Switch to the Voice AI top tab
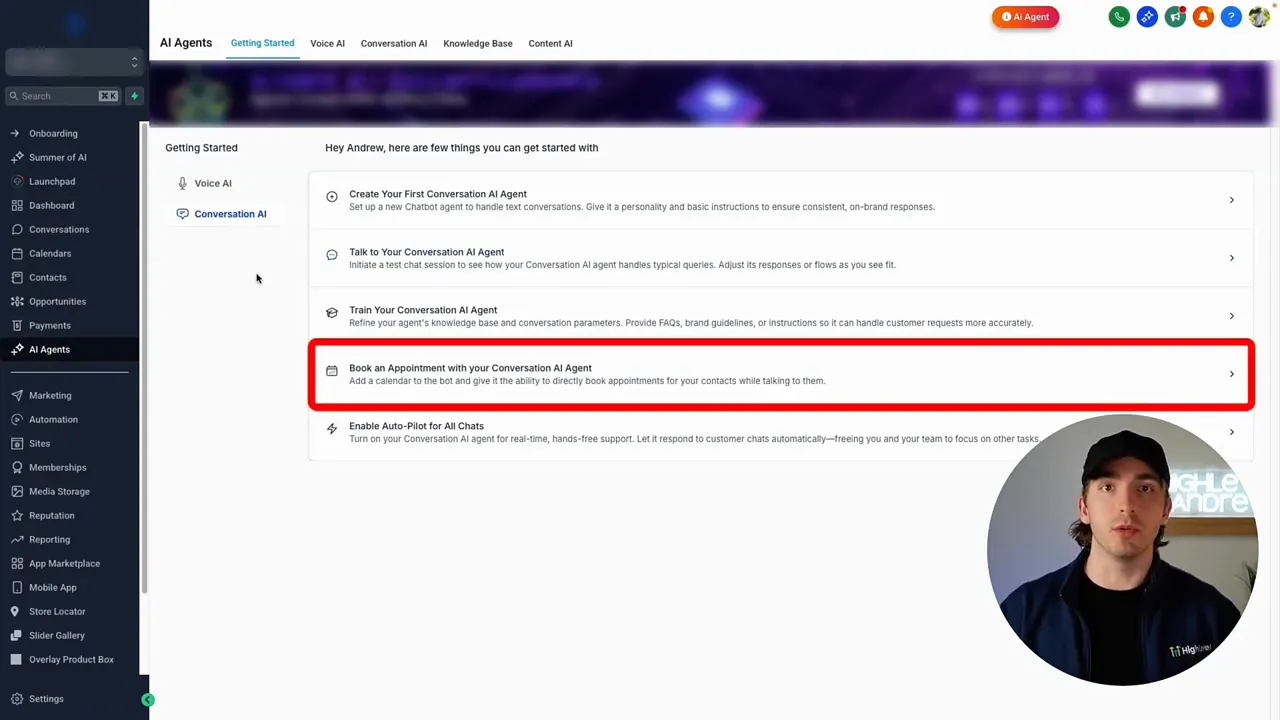This screenshot has width=1280, height=720. coord(327,43)
